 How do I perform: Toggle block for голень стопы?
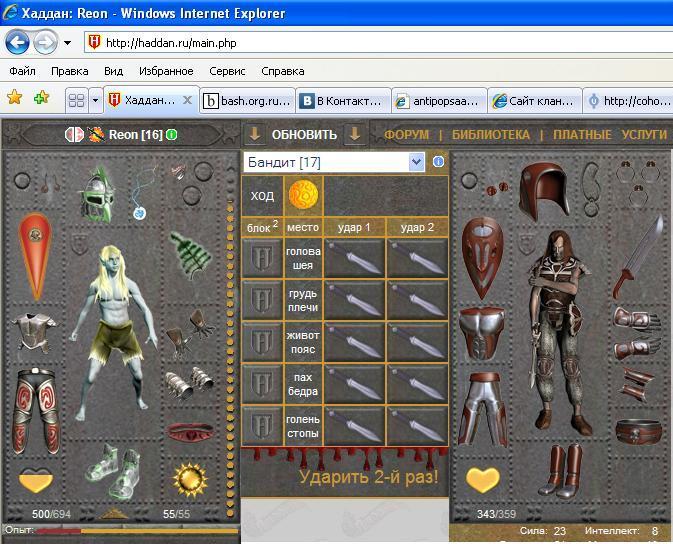262,426
